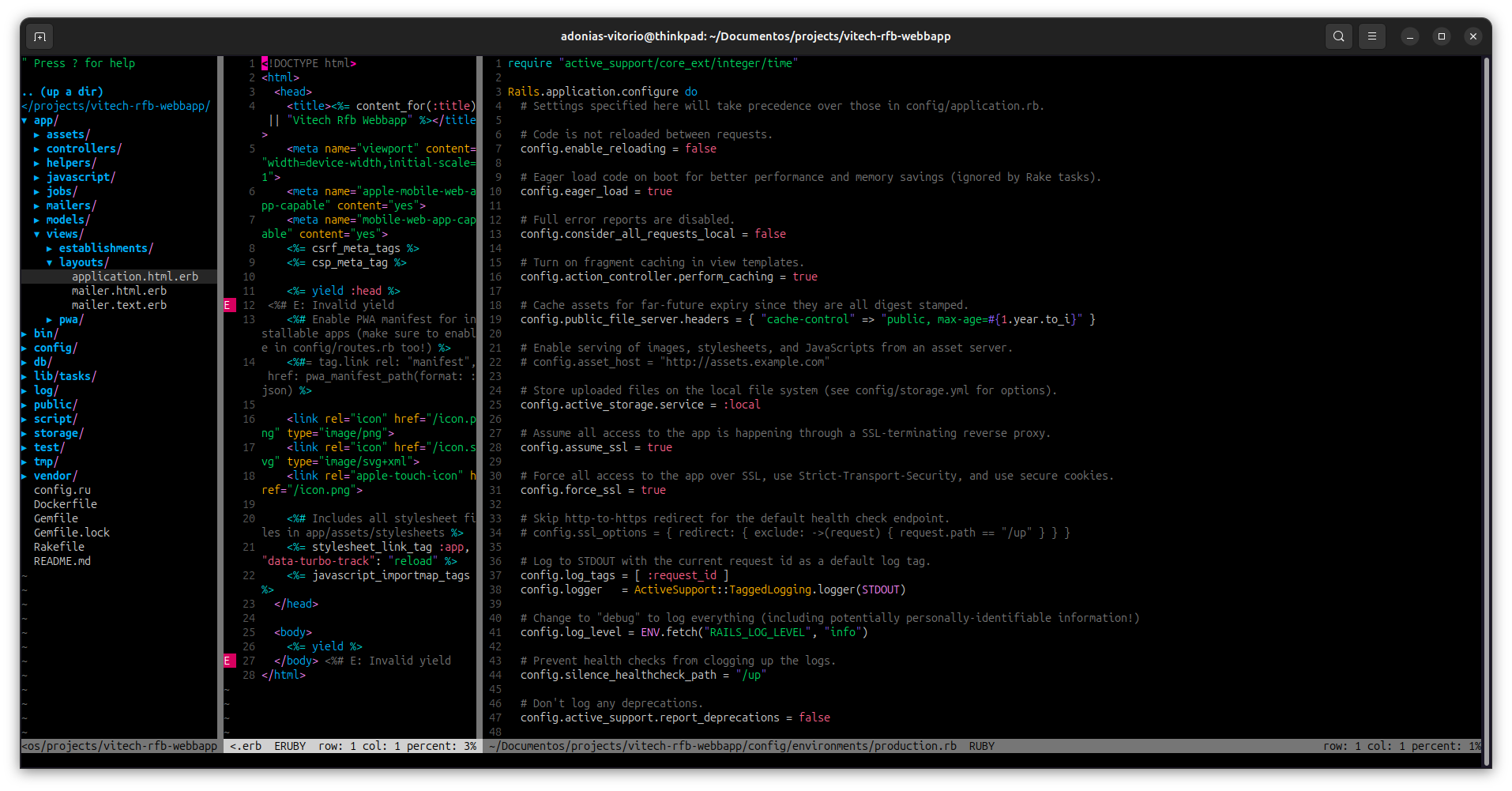
Task: Open the Gemfile from the explorer
Action: point(55,518)
